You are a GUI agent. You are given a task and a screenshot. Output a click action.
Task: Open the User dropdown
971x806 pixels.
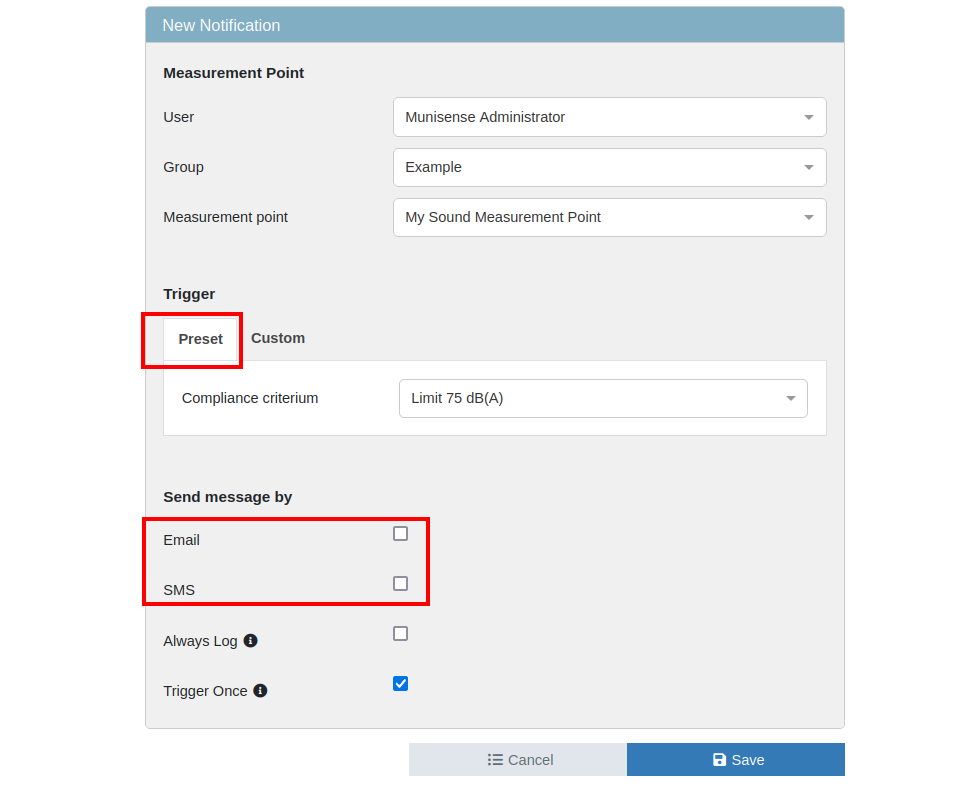pyautogui.click(x=609, y=117)
